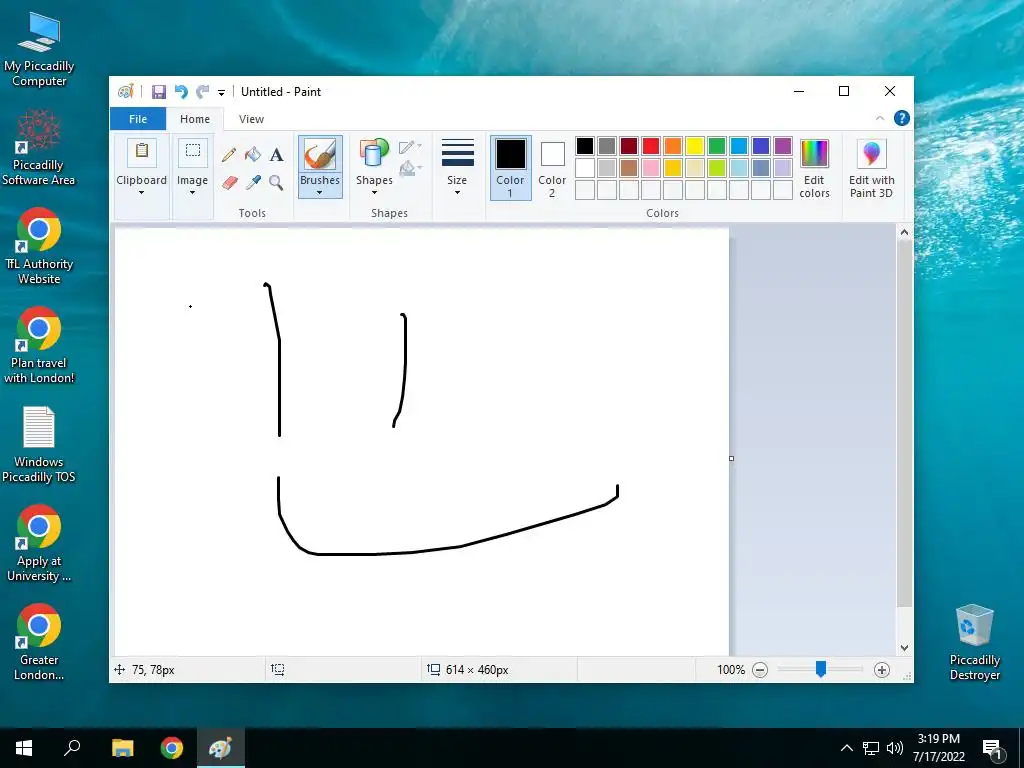The width and height of the screenshot is (1024, 768).
Task: Click the Paint app icon in title bar
Action: coord(125,92)
